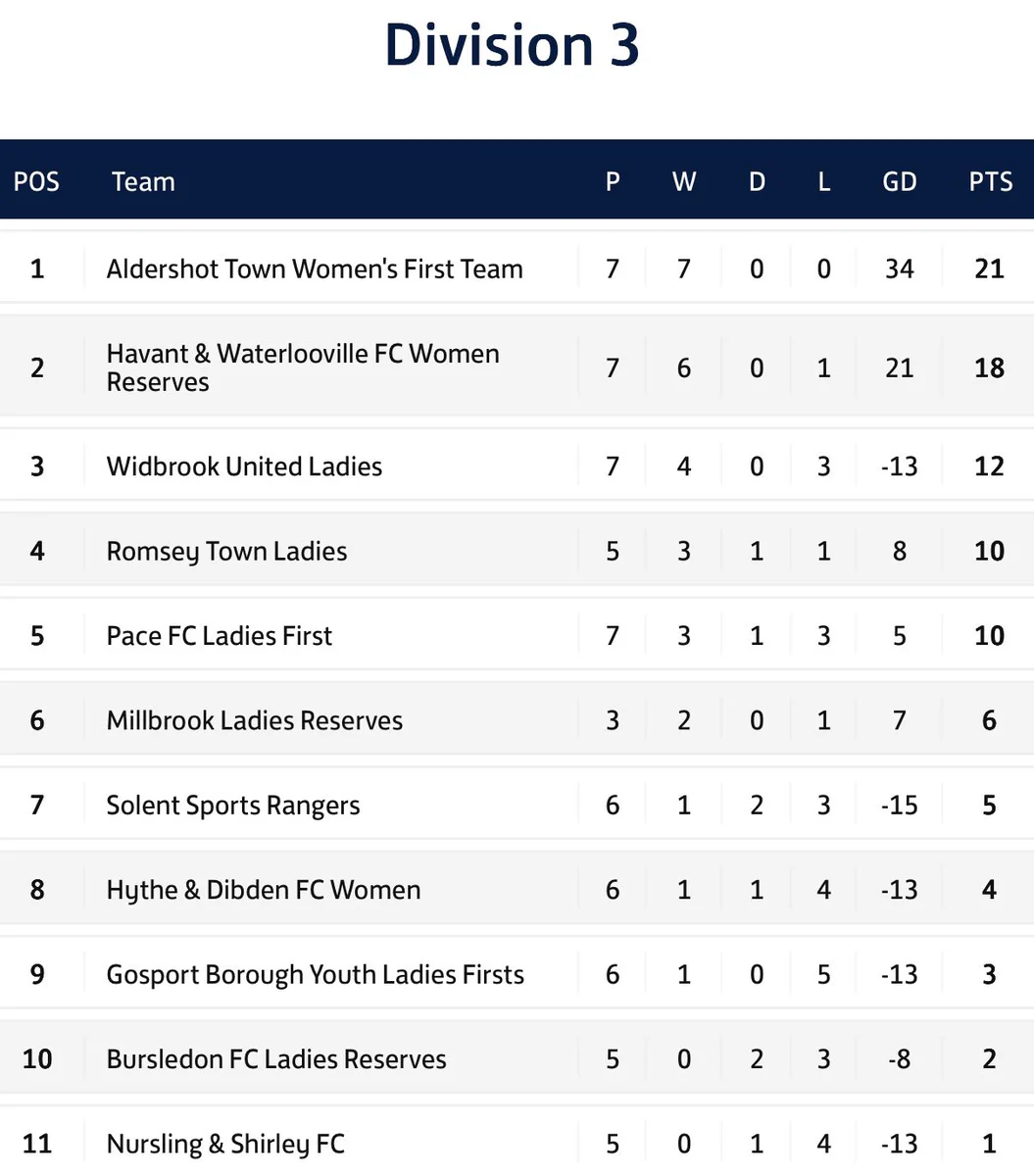Click the Team column header
1034x1176 pixels.
143,181
